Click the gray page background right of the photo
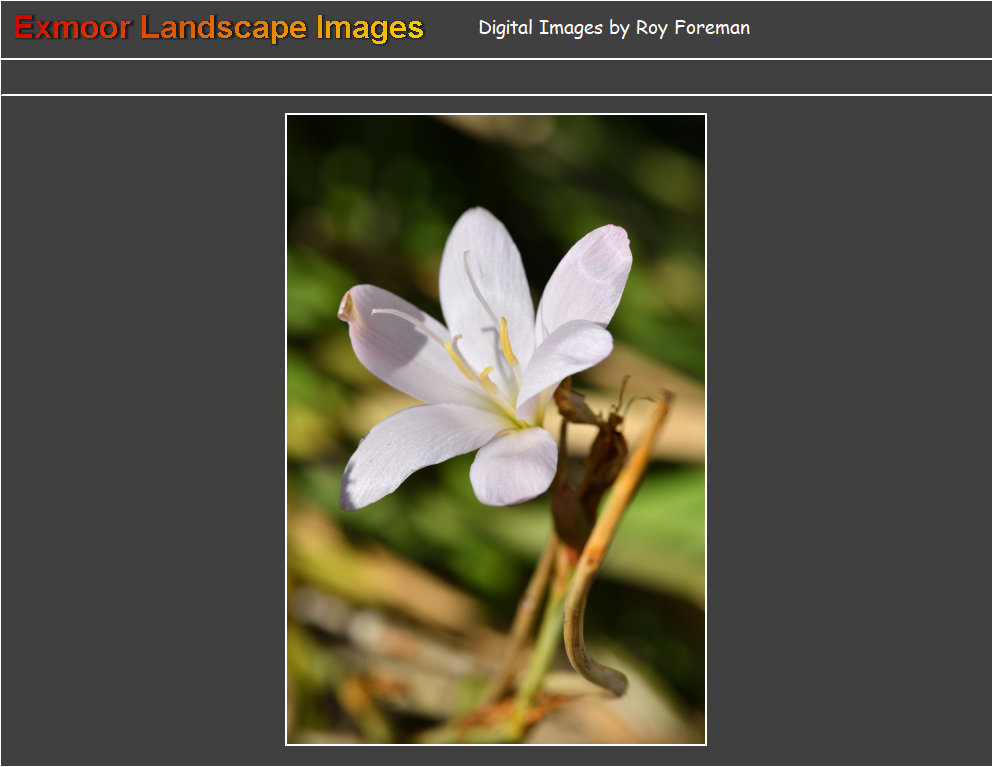Image resolution: width=993 pixels, height=767 pixels. coord(850,430)
